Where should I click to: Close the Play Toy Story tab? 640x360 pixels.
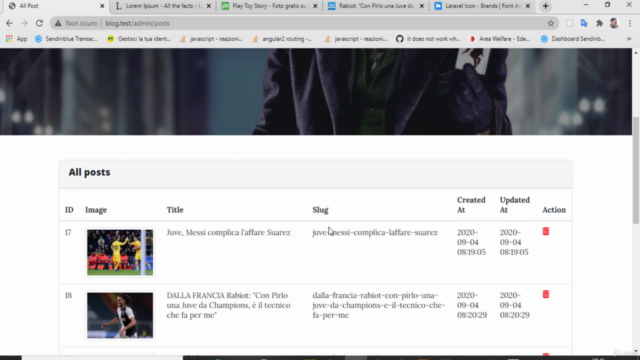click(x=315, y=6)
